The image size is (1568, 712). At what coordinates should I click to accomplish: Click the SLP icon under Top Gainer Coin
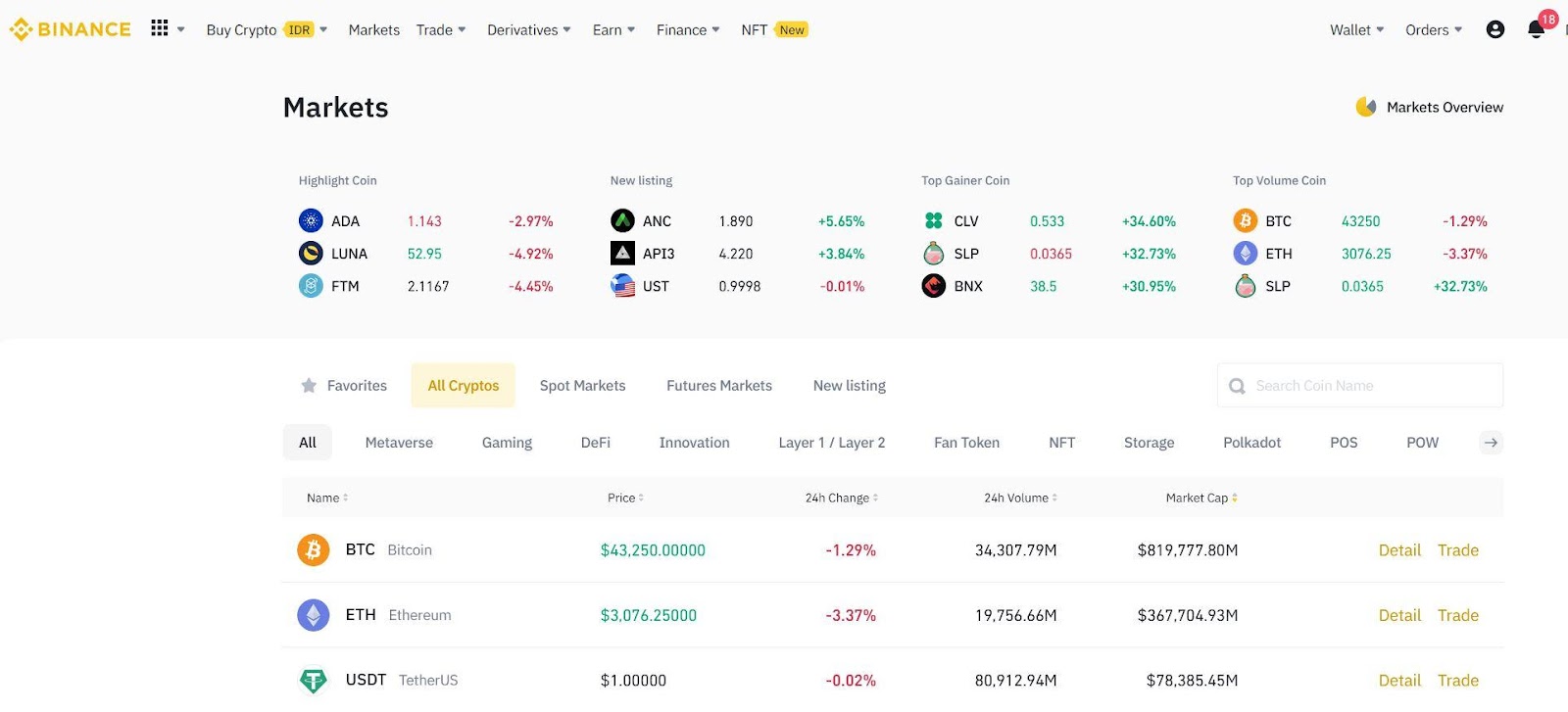[x=934, y=254]
